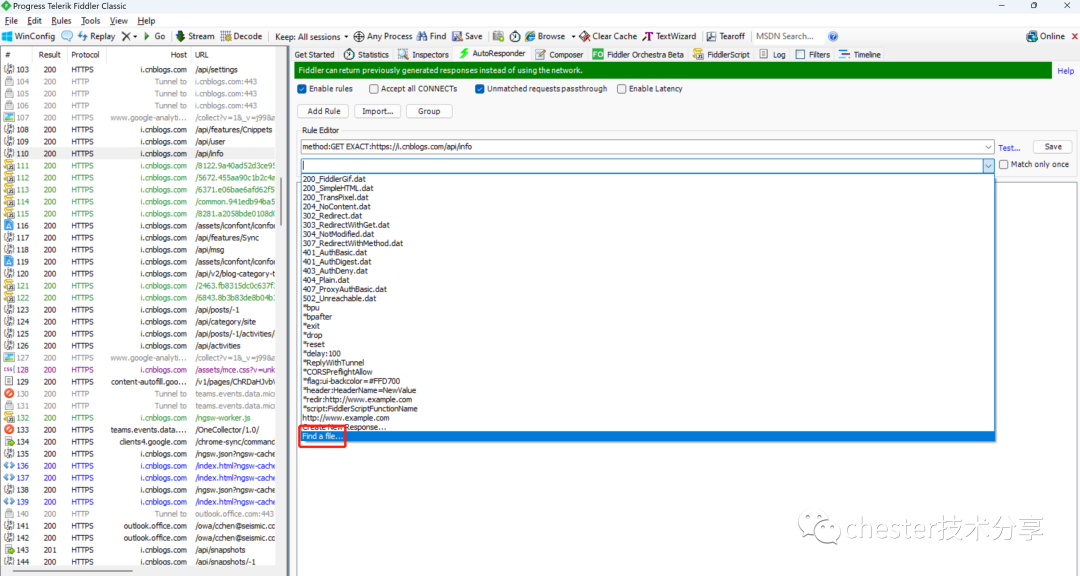Check the Match only once checkbox
The width and height of the screenshot is (1080, 576).
pos(1004,165)
